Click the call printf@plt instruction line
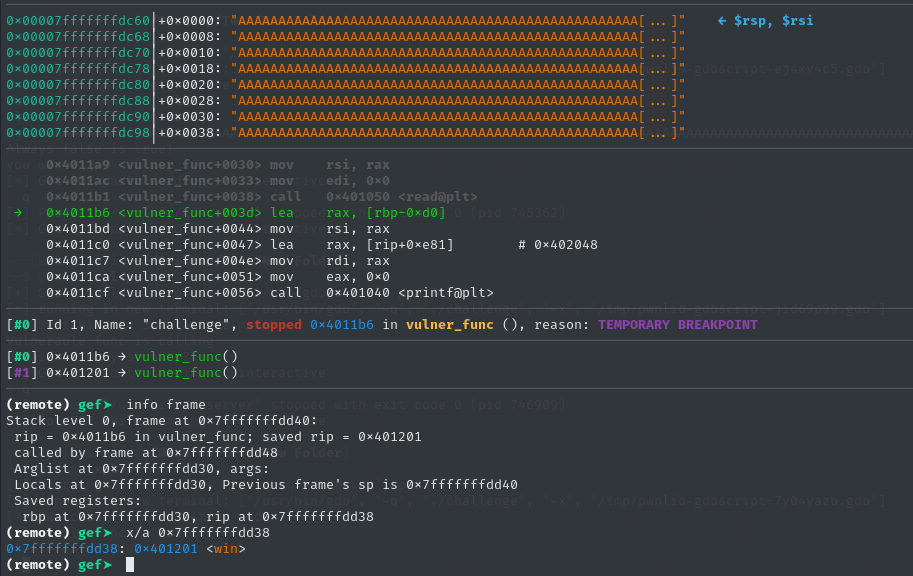 tap(270, 293)
